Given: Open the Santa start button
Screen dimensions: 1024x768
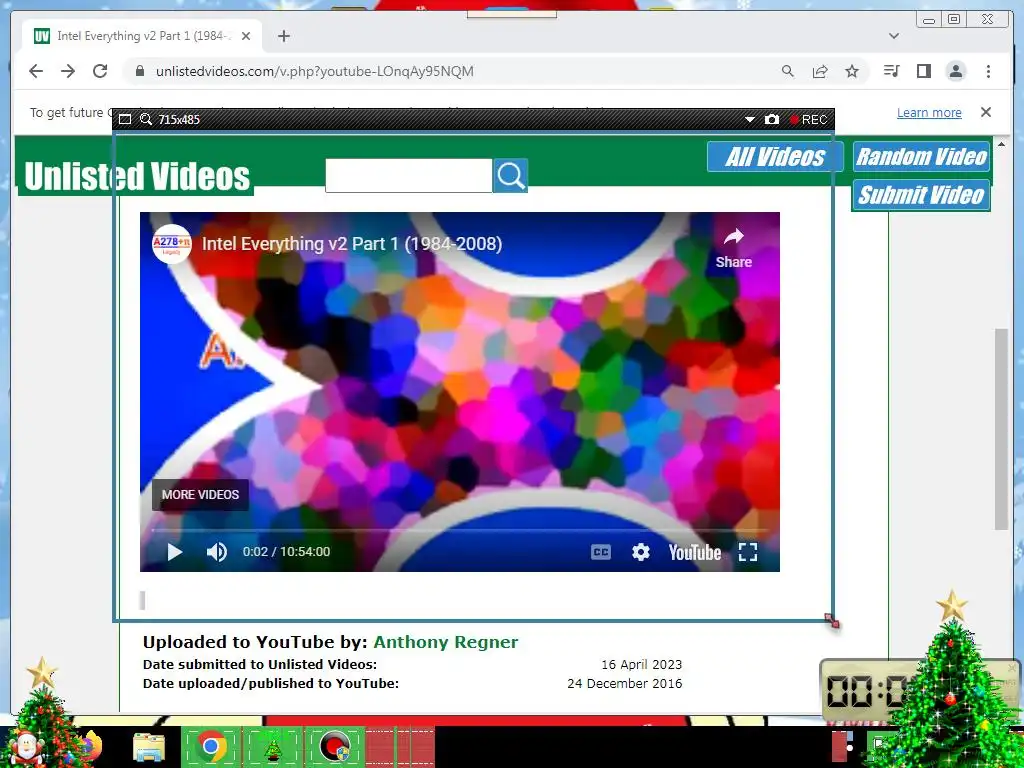Looking at the screenshot, I should click(x=27, y=748).
